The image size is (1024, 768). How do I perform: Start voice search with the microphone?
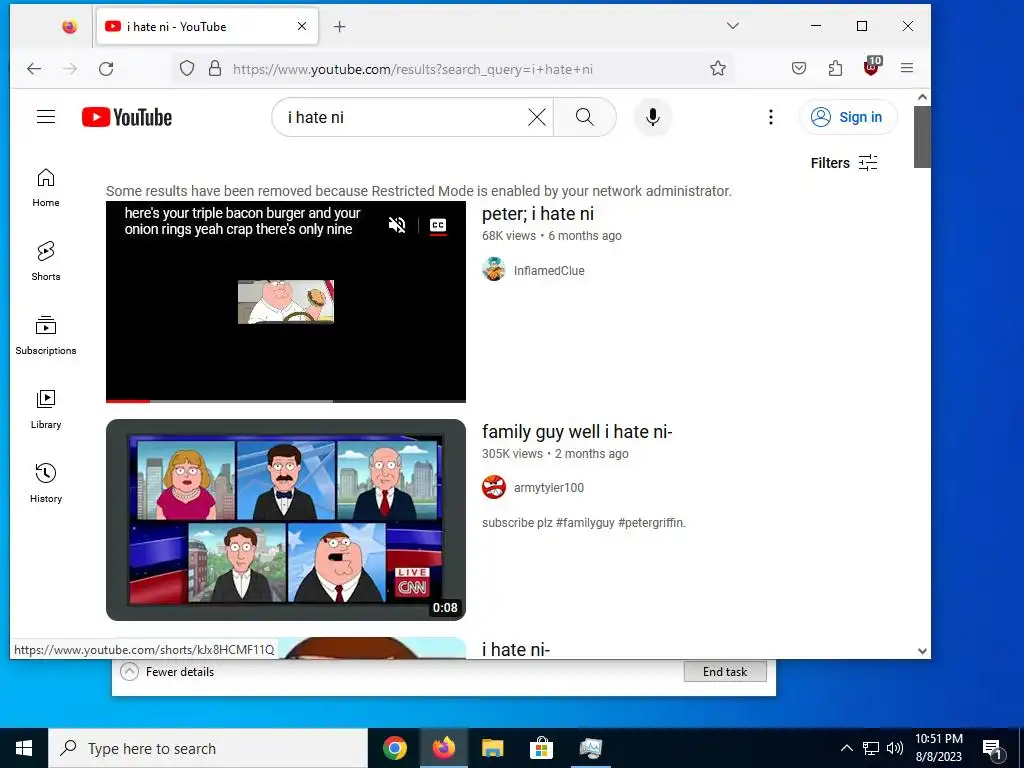coord(652,117)
